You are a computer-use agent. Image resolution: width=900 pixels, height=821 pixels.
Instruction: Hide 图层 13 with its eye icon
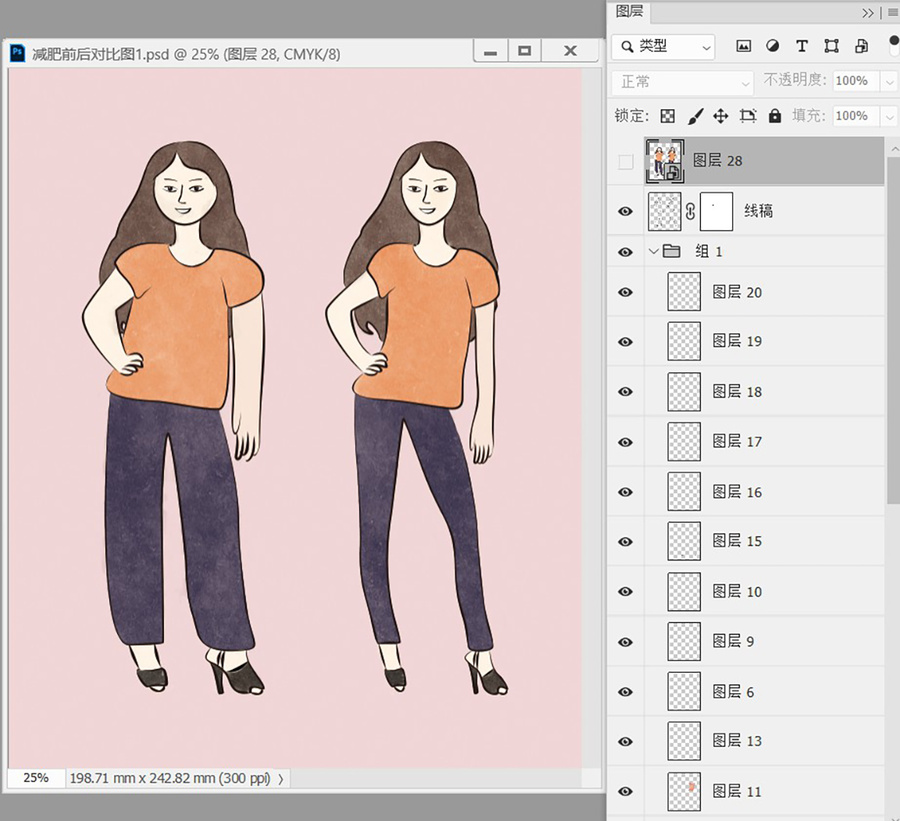pyautogui.click(x=626, y=741)
